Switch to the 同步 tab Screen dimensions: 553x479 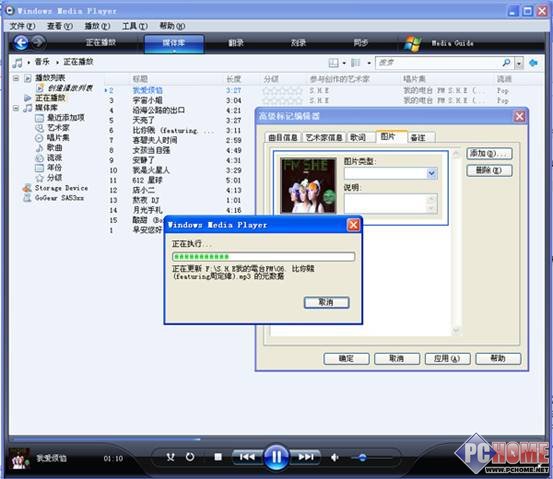[x=361, y=43]
